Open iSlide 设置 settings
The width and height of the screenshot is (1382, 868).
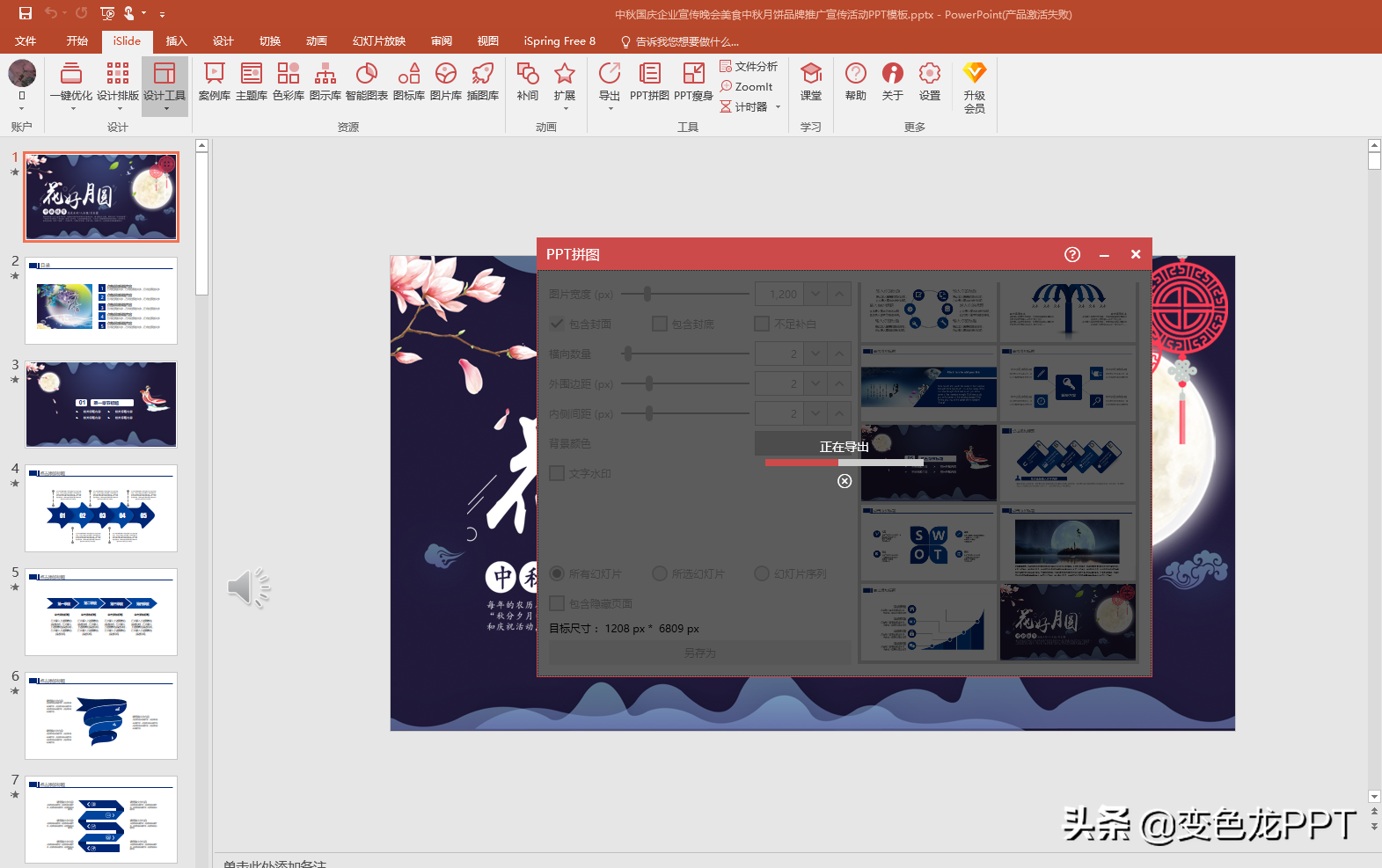[x=930, y=82]
